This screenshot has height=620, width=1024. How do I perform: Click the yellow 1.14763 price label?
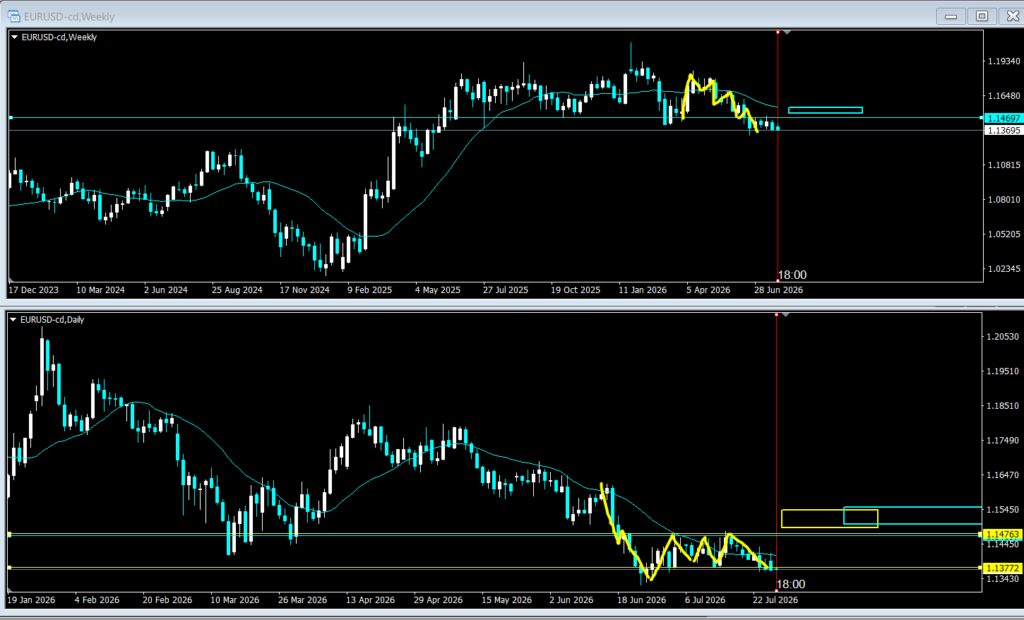click(x=1002, y=534)
